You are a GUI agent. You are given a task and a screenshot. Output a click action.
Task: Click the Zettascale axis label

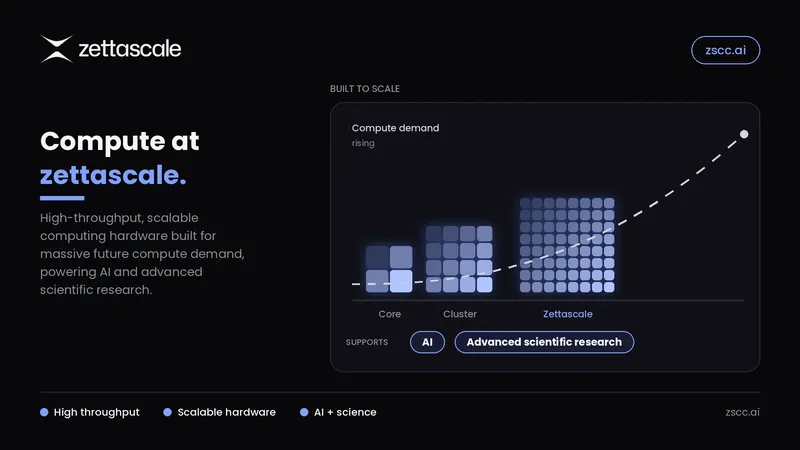click(567, 314)
